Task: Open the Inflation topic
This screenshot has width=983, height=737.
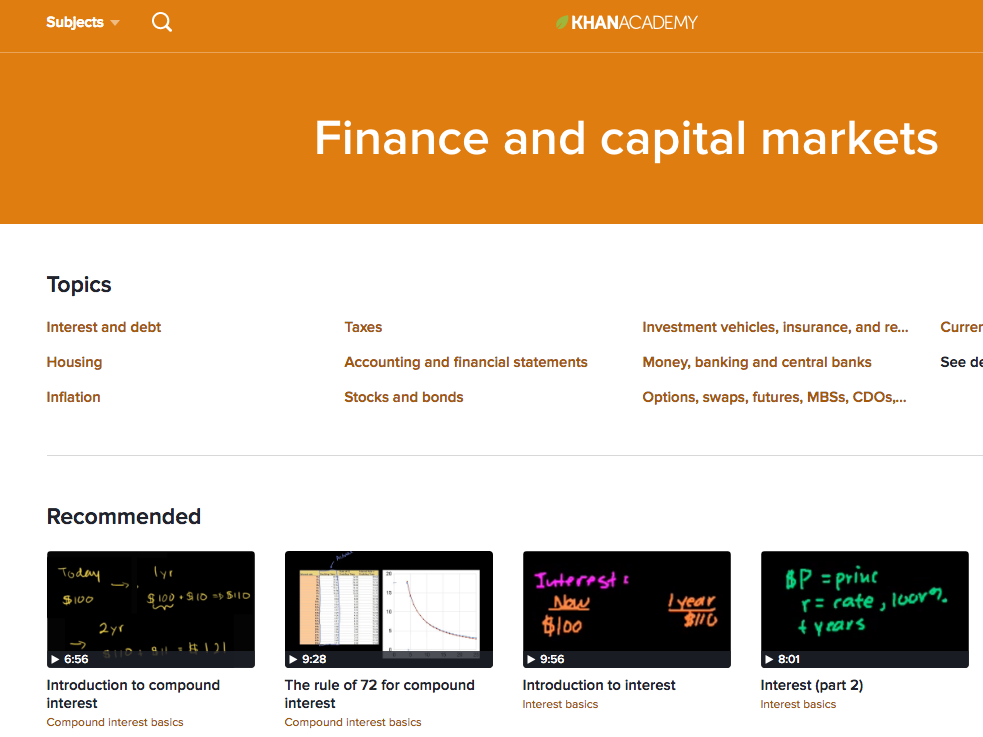Action: (x=73, y=397)
